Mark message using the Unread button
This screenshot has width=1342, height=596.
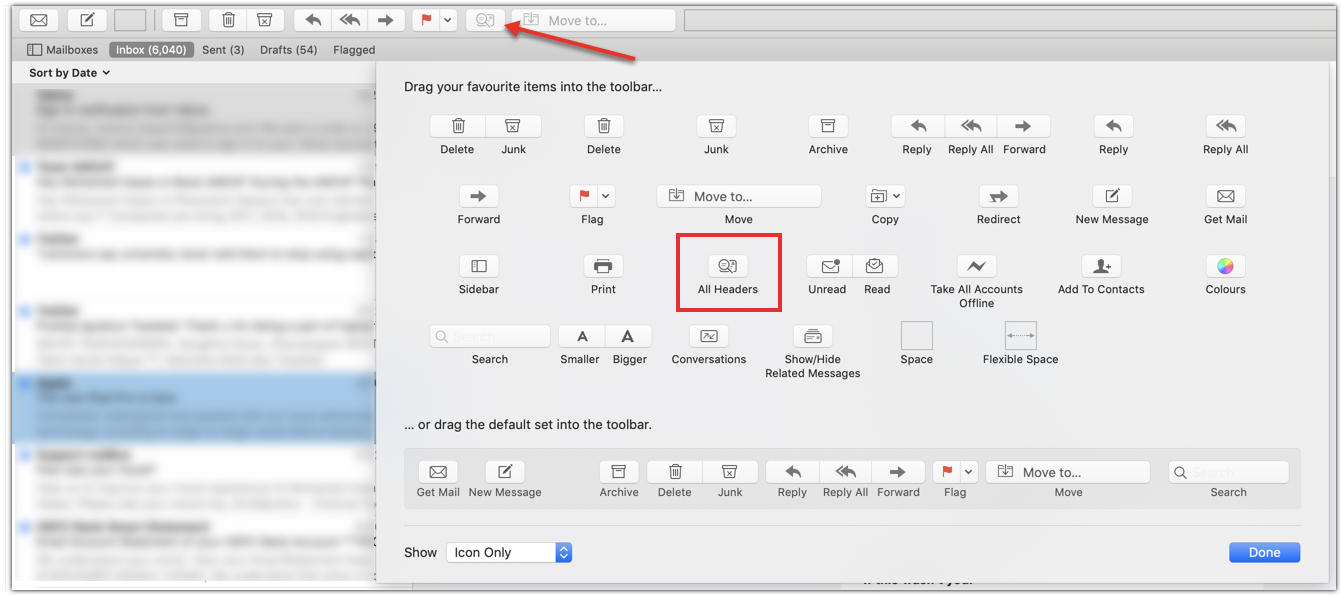pyautogui.click(x=829, y=266)
